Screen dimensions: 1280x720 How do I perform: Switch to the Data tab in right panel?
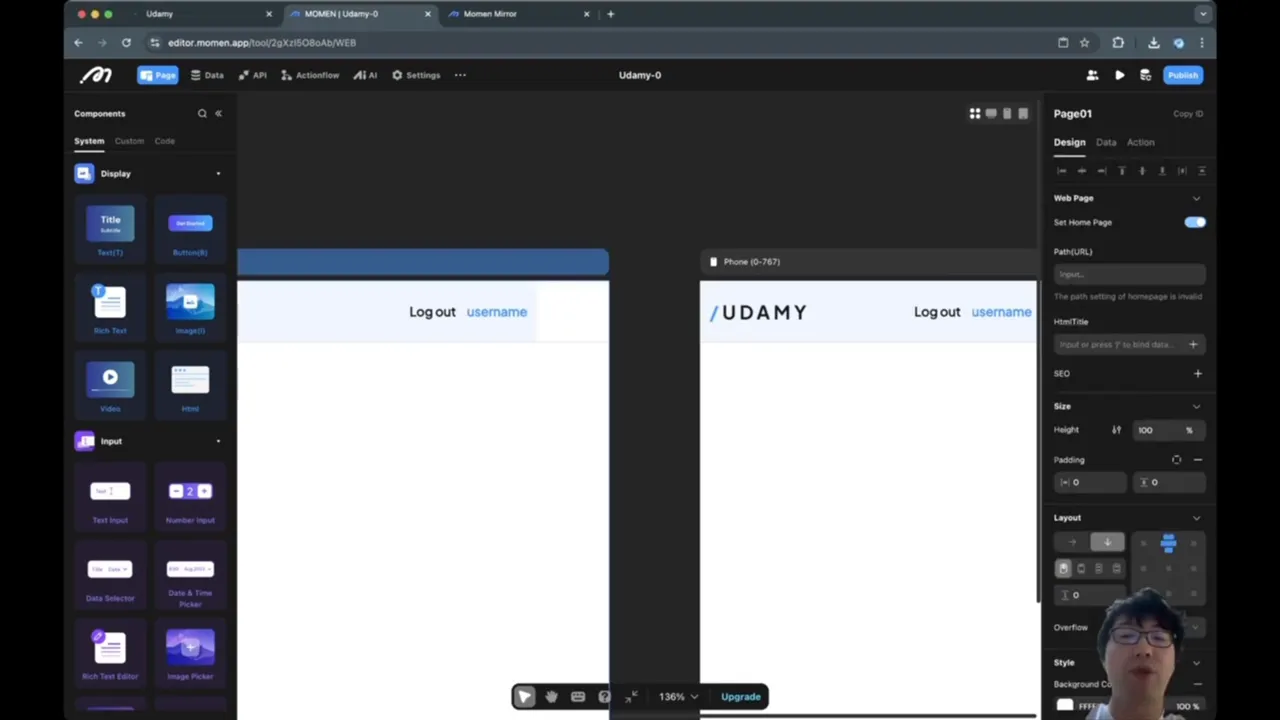tap(1106, 142)
